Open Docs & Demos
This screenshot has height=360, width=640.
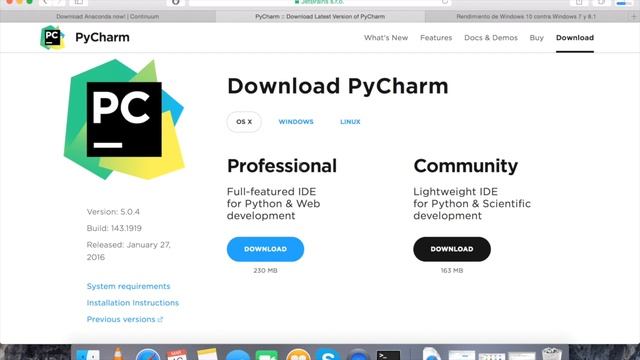491,38
